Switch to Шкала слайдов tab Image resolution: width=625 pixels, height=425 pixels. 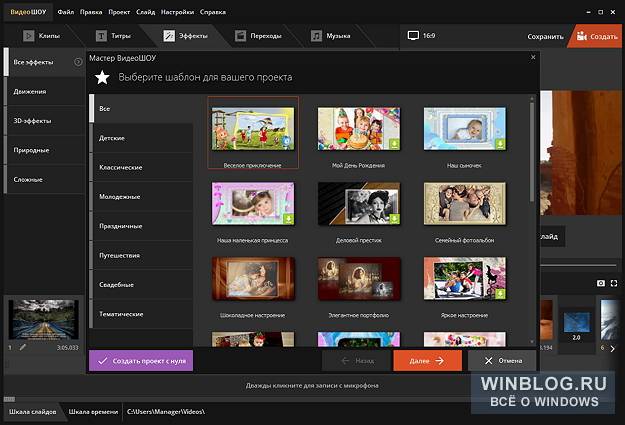[33, 412]
